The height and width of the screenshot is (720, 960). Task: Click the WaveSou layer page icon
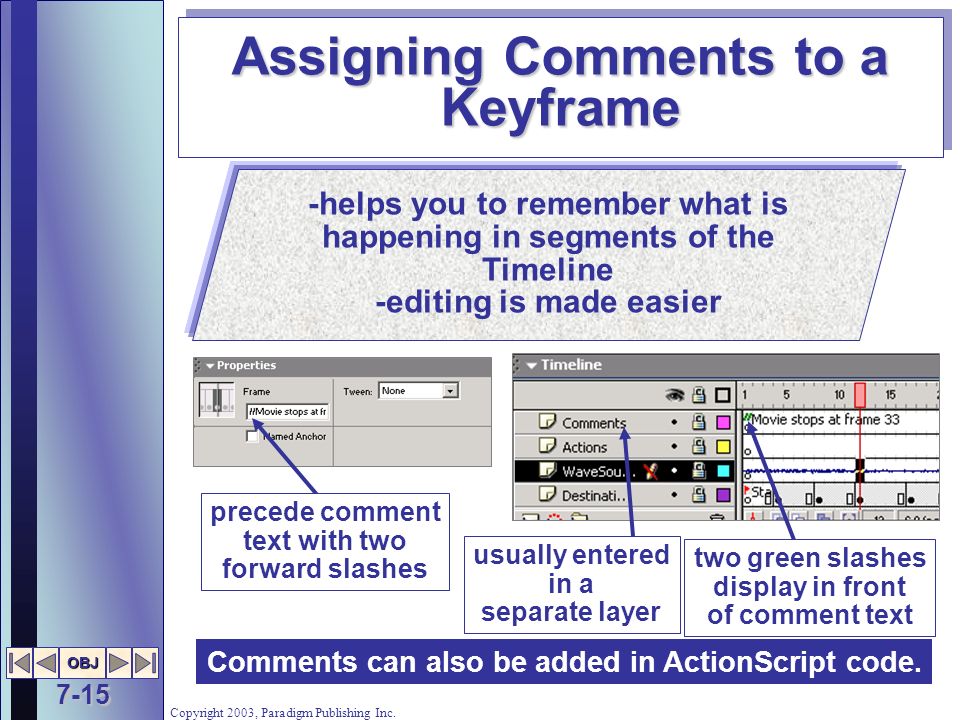tap(547, 470)
